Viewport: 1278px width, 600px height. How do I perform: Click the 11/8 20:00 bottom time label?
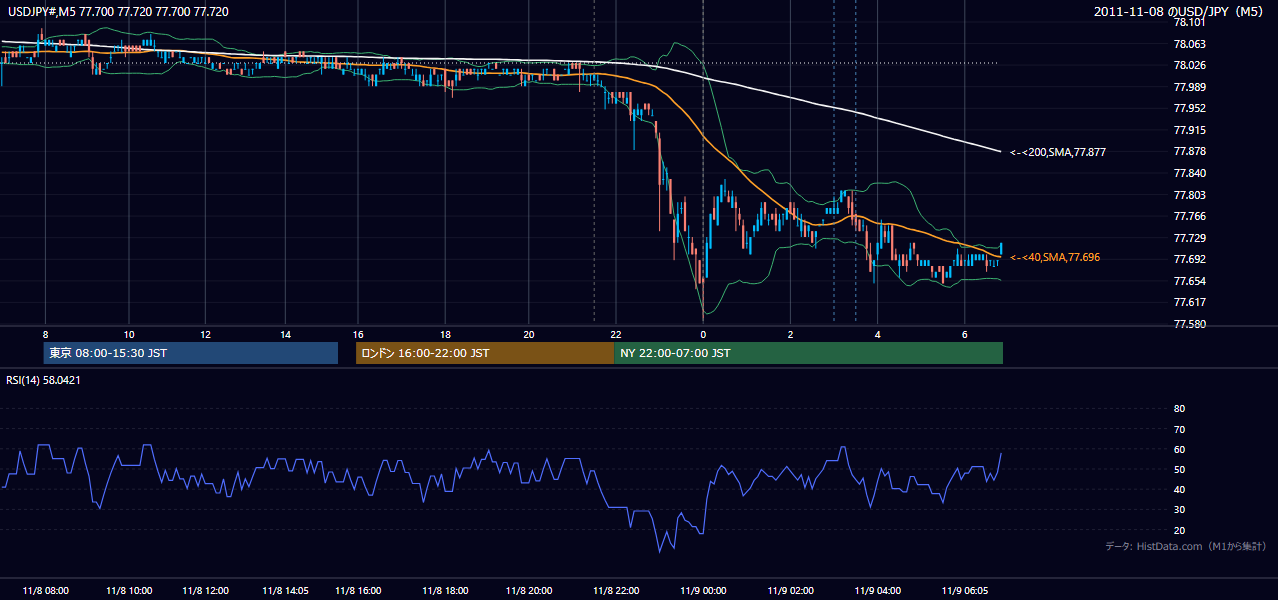tap(530, 591)
